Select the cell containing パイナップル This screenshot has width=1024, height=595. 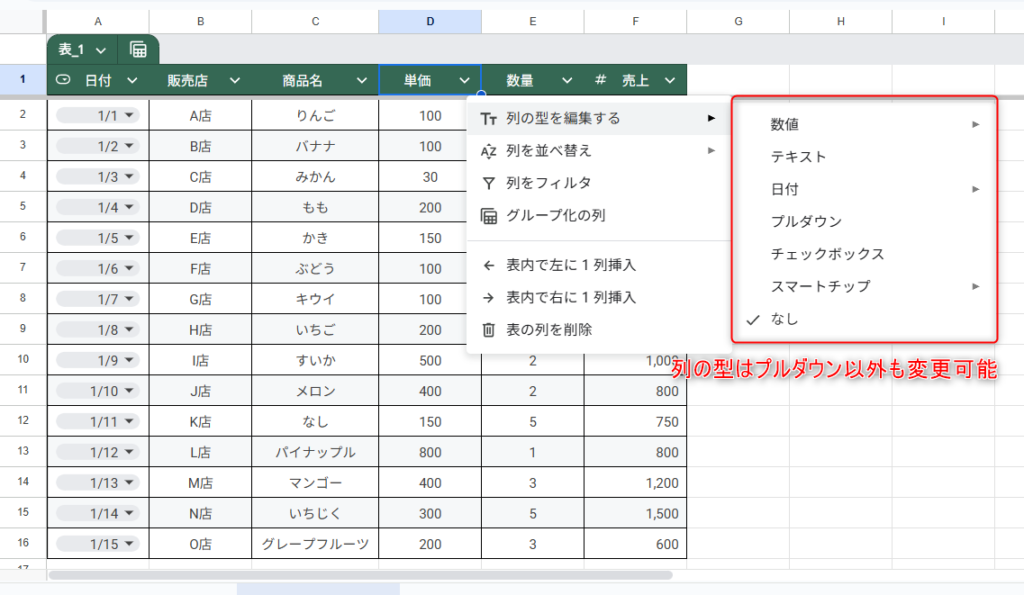(315, 453)
